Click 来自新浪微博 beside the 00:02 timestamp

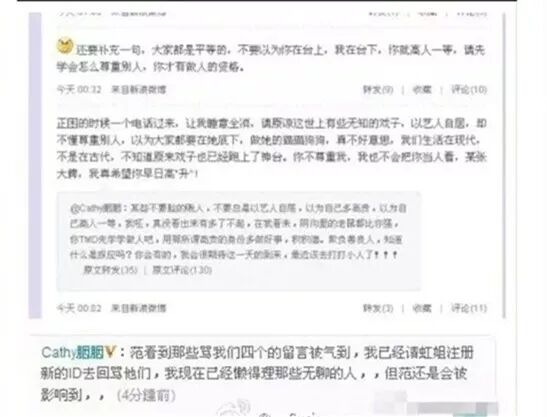(x=138, y=308)
